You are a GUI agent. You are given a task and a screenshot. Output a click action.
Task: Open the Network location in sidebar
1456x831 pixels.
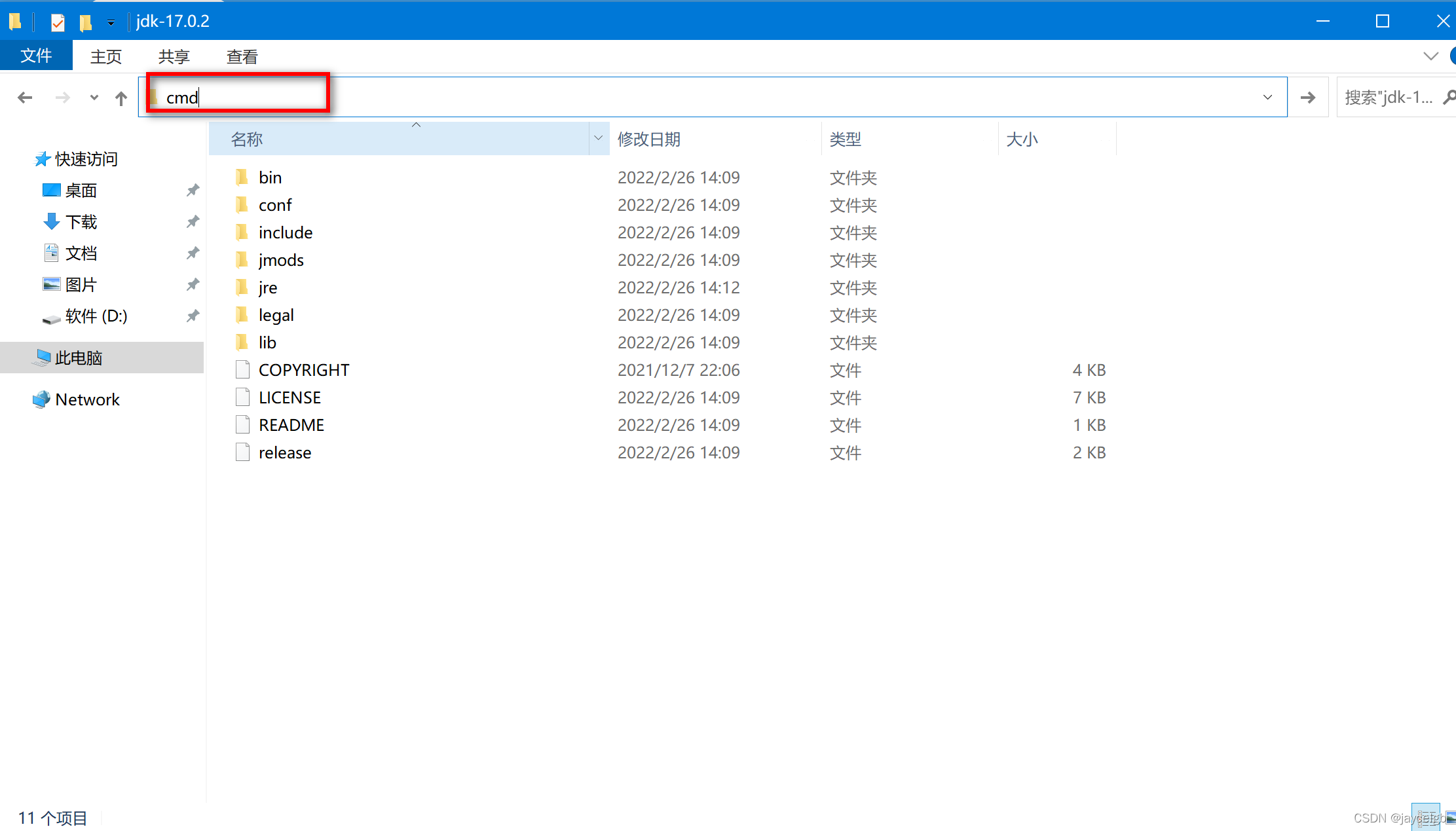tap(86, 399)
